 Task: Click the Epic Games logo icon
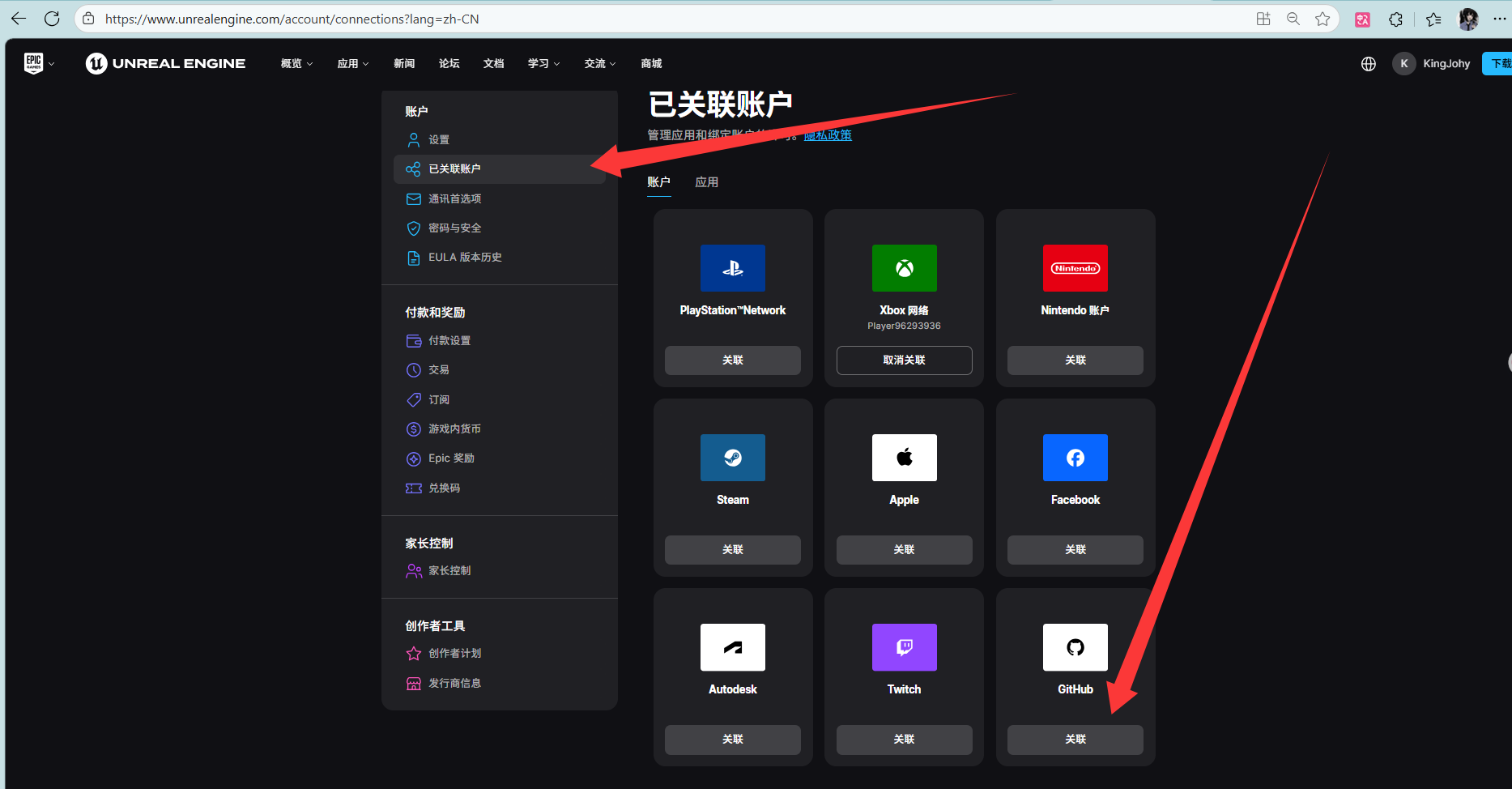click(x=33, y=63)
